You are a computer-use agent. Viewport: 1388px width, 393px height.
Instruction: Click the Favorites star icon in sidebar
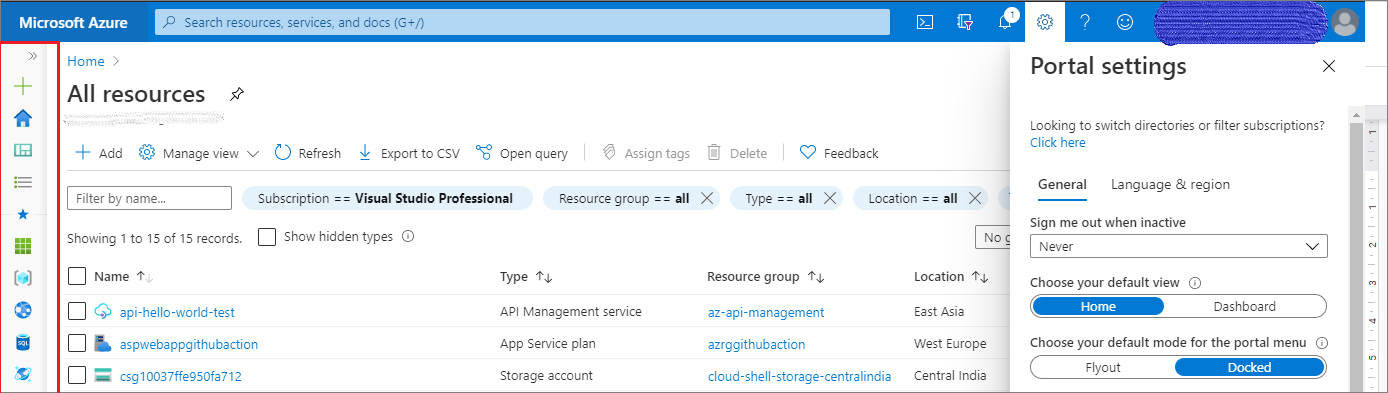[x=23, y=214]
